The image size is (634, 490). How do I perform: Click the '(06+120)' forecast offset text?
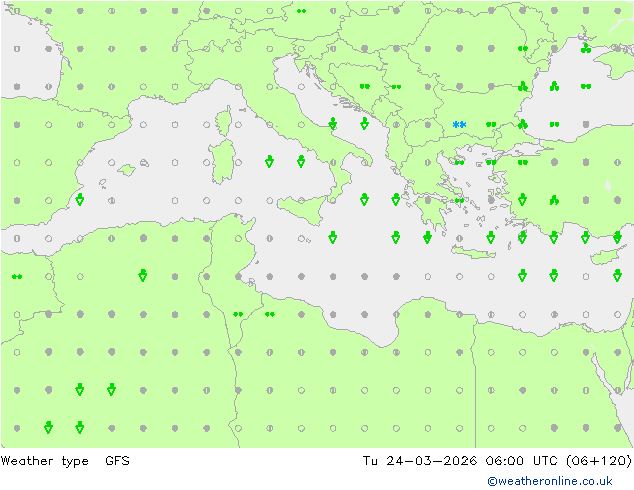(599, 461)
